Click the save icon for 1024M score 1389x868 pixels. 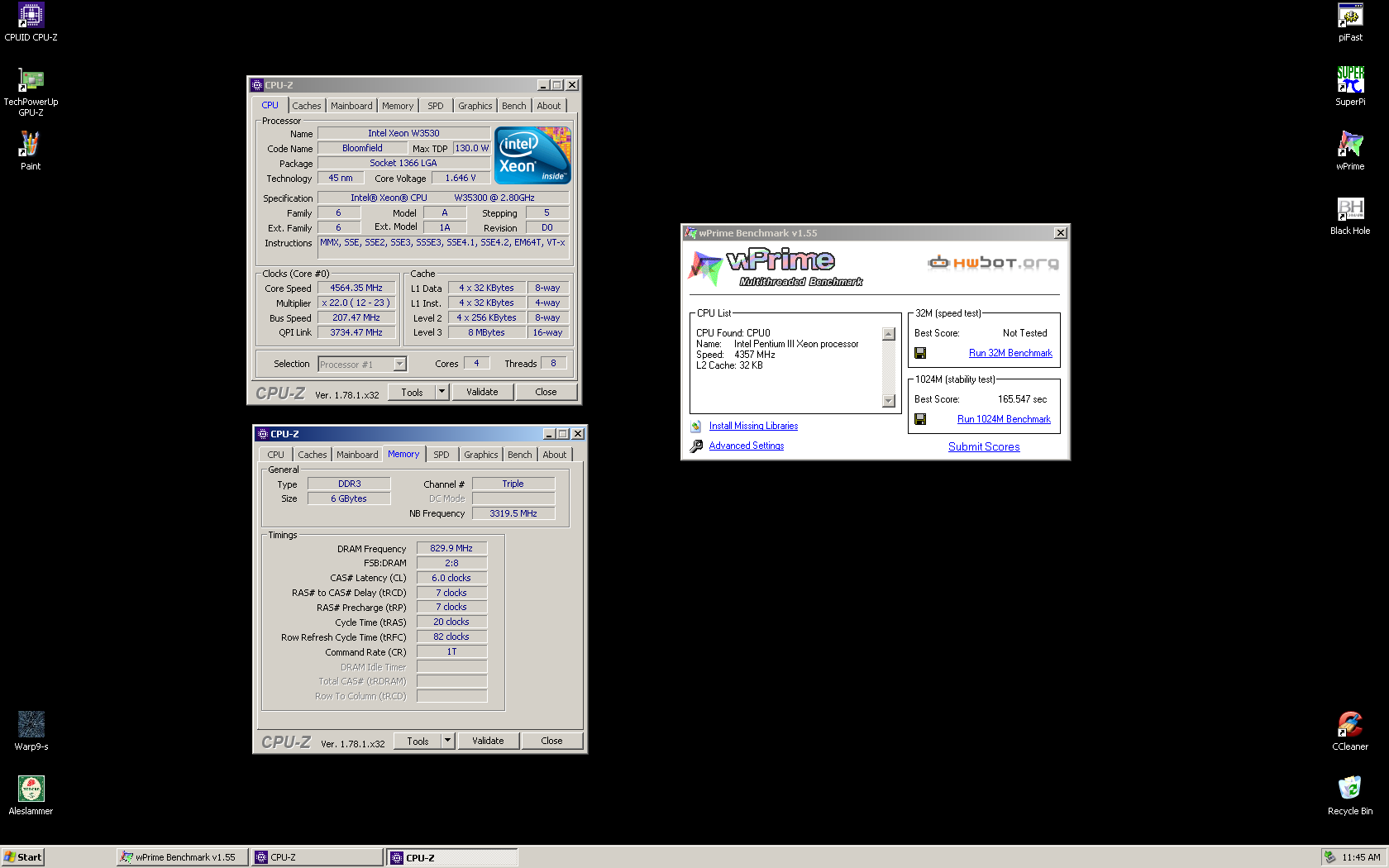[920, 419]
